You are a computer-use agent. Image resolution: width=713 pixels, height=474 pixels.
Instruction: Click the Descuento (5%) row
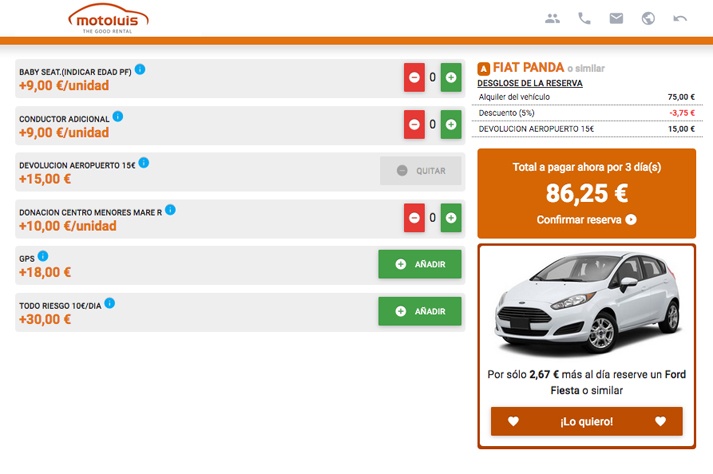(x=587, y=113)
